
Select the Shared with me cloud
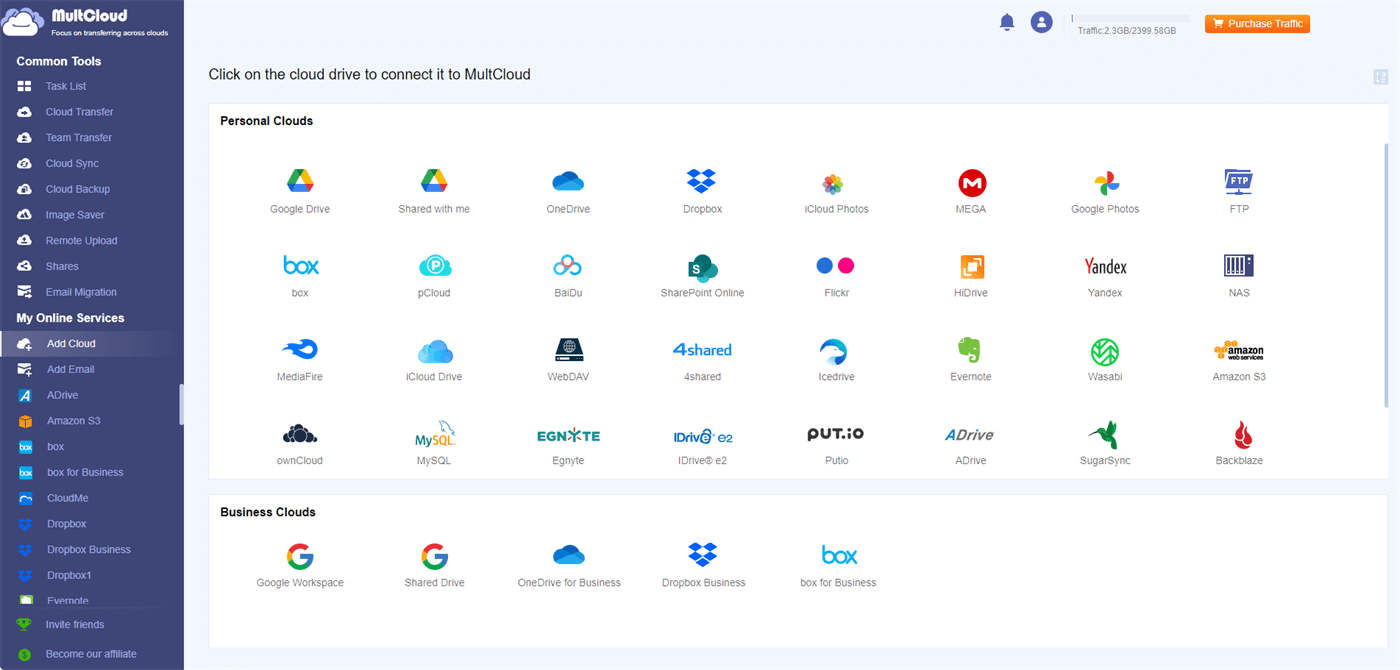(434, 191)
